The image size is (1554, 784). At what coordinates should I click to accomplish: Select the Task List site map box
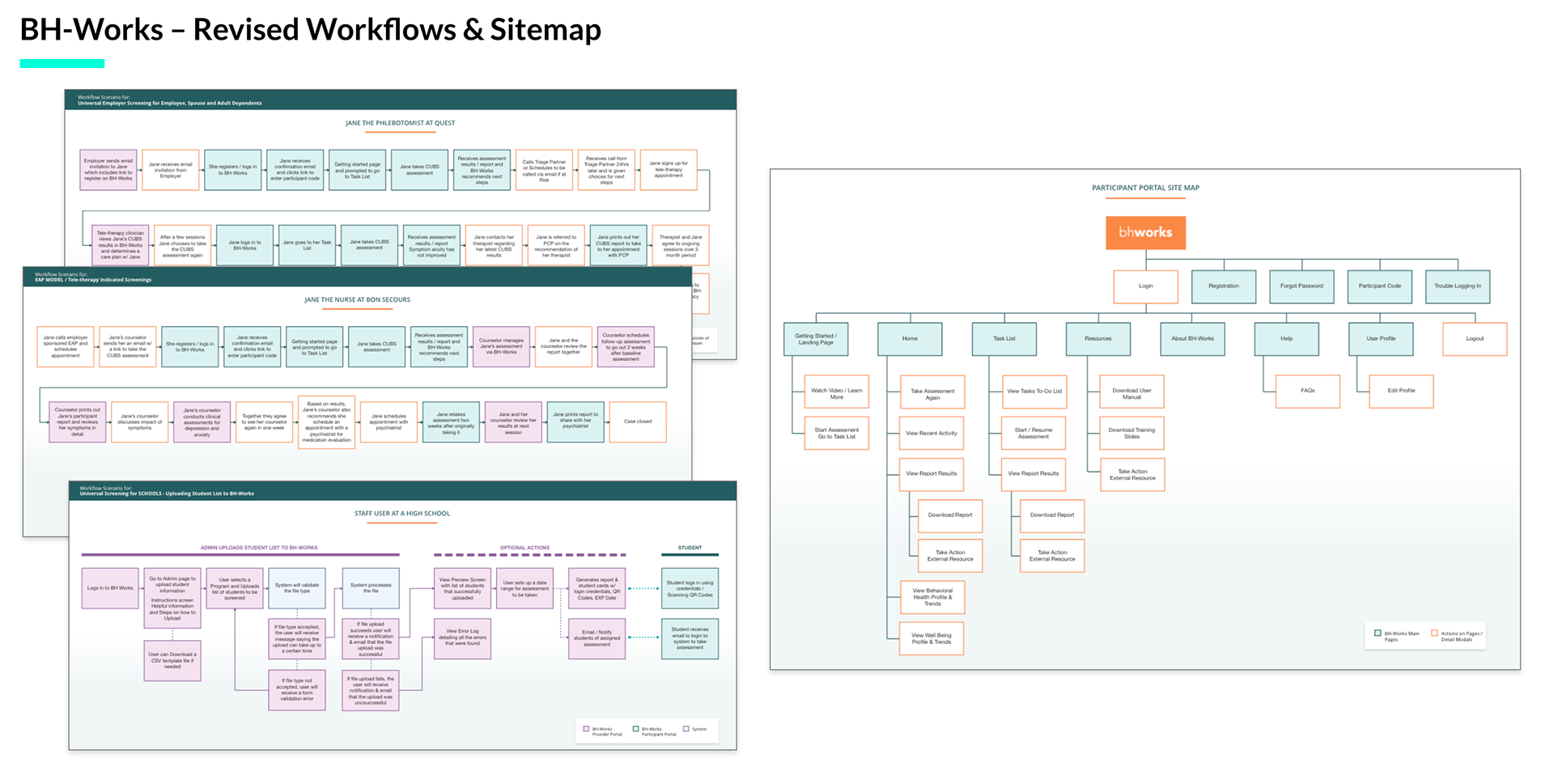tap(1004, 339)
